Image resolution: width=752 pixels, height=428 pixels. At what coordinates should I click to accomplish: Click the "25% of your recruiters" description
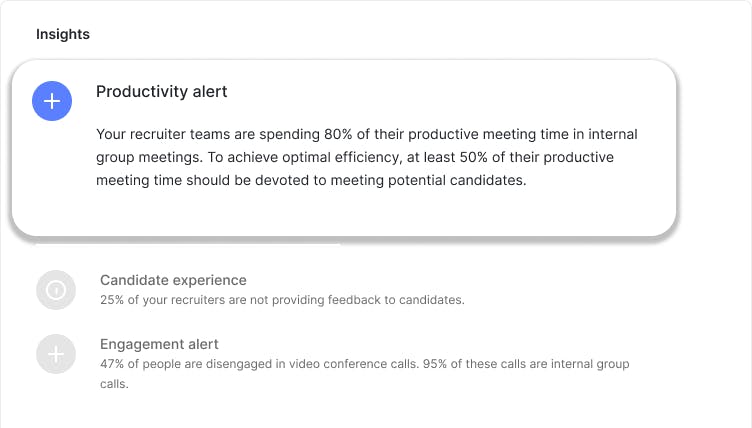pyautogui.click(x=282, y=299)
